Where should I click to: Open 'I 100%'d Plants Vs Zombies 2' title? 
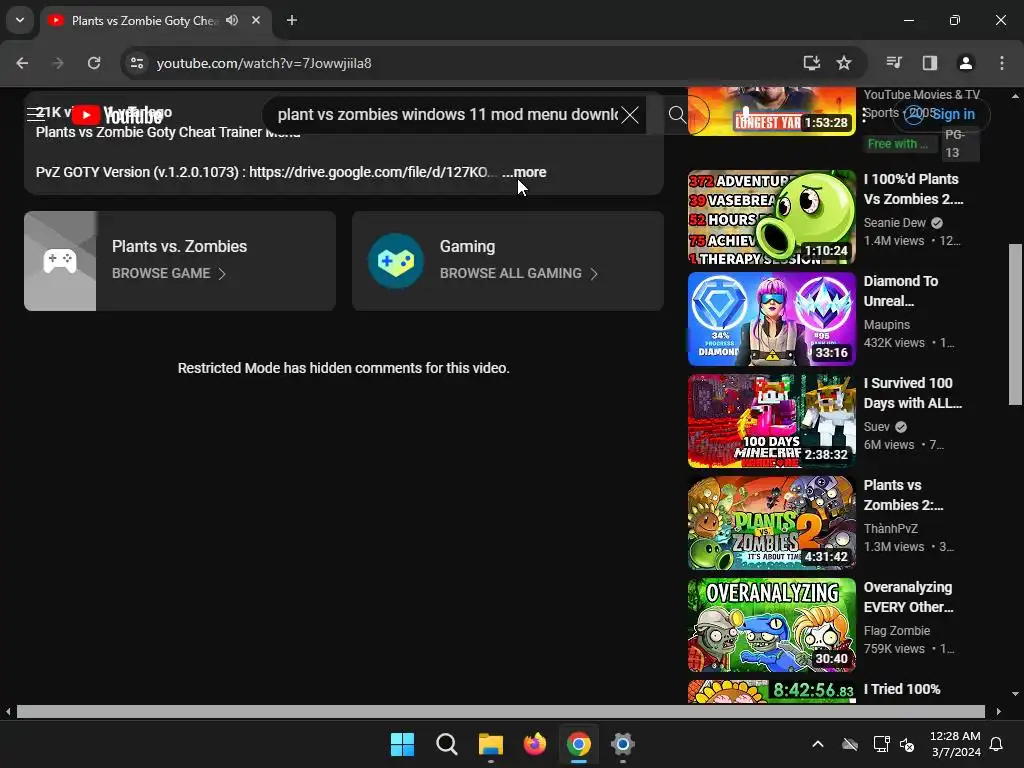pos(913,189)
